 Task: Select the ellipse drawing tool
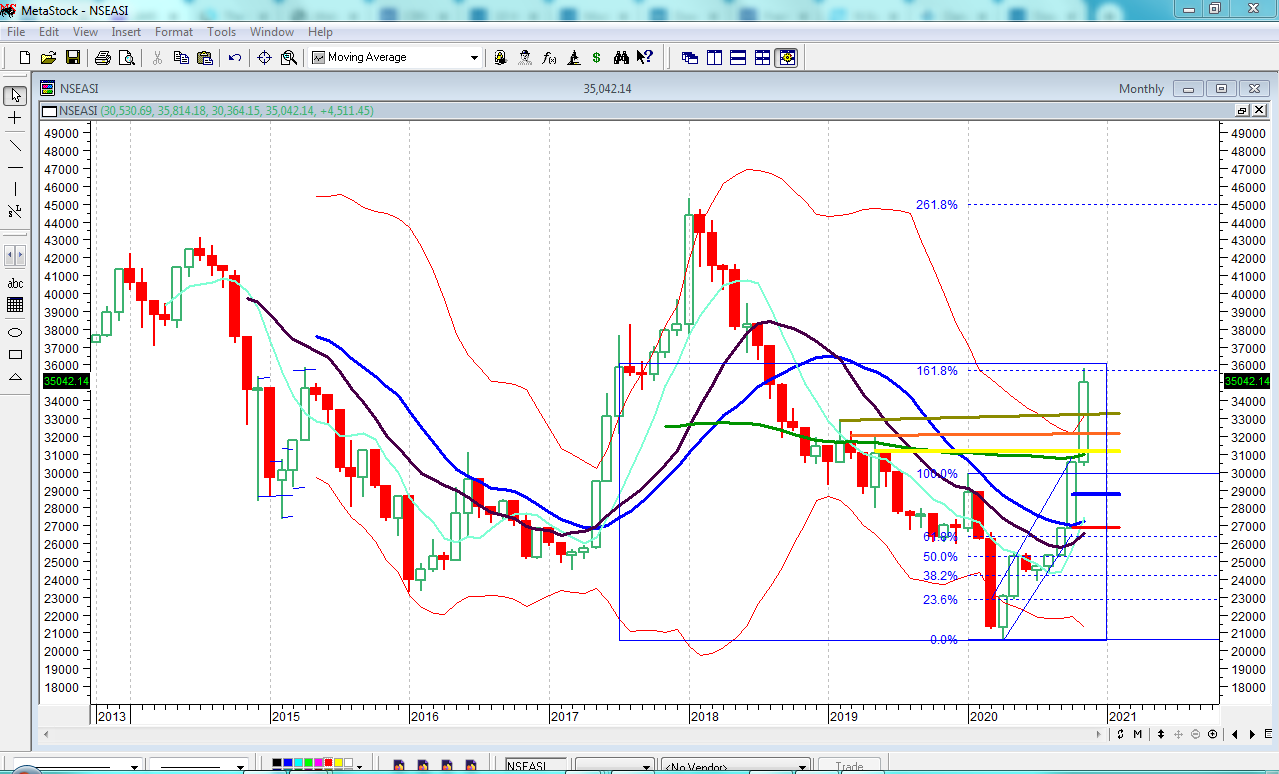15,332
